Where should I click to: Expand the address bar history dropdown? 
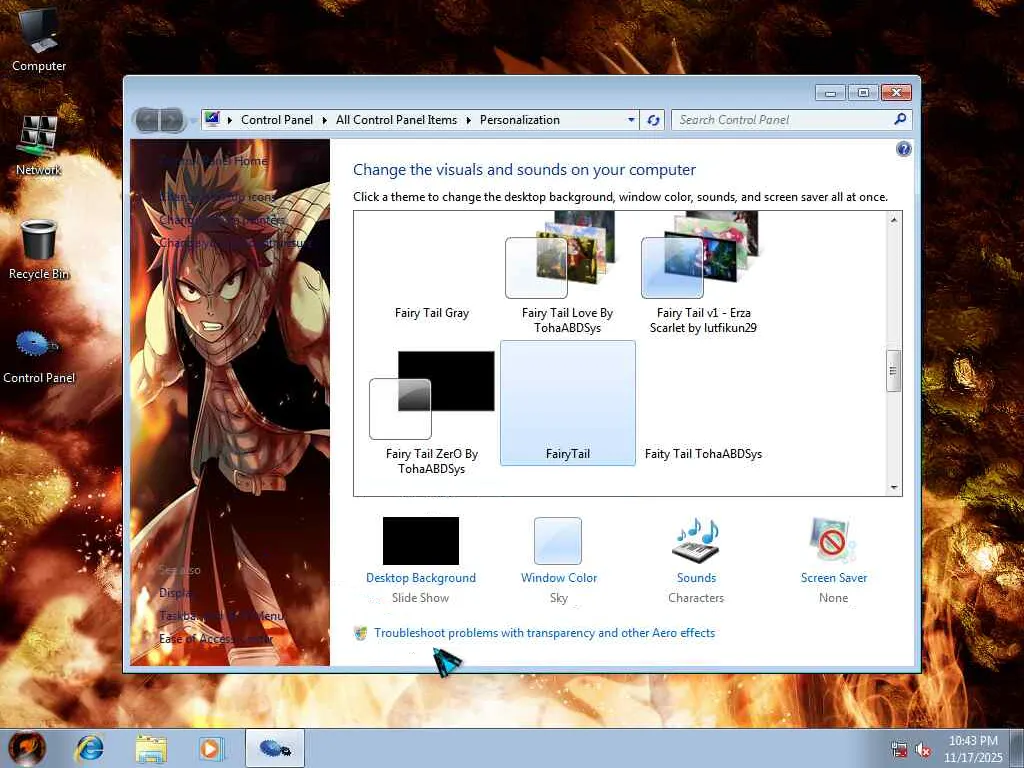click(x=631, y=120)
